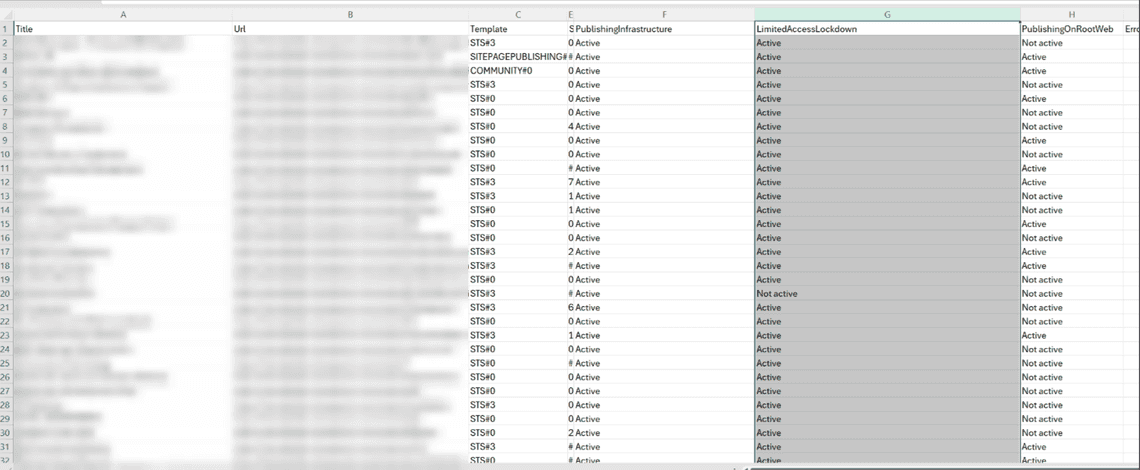Select column G header

[x=887, y=15]
